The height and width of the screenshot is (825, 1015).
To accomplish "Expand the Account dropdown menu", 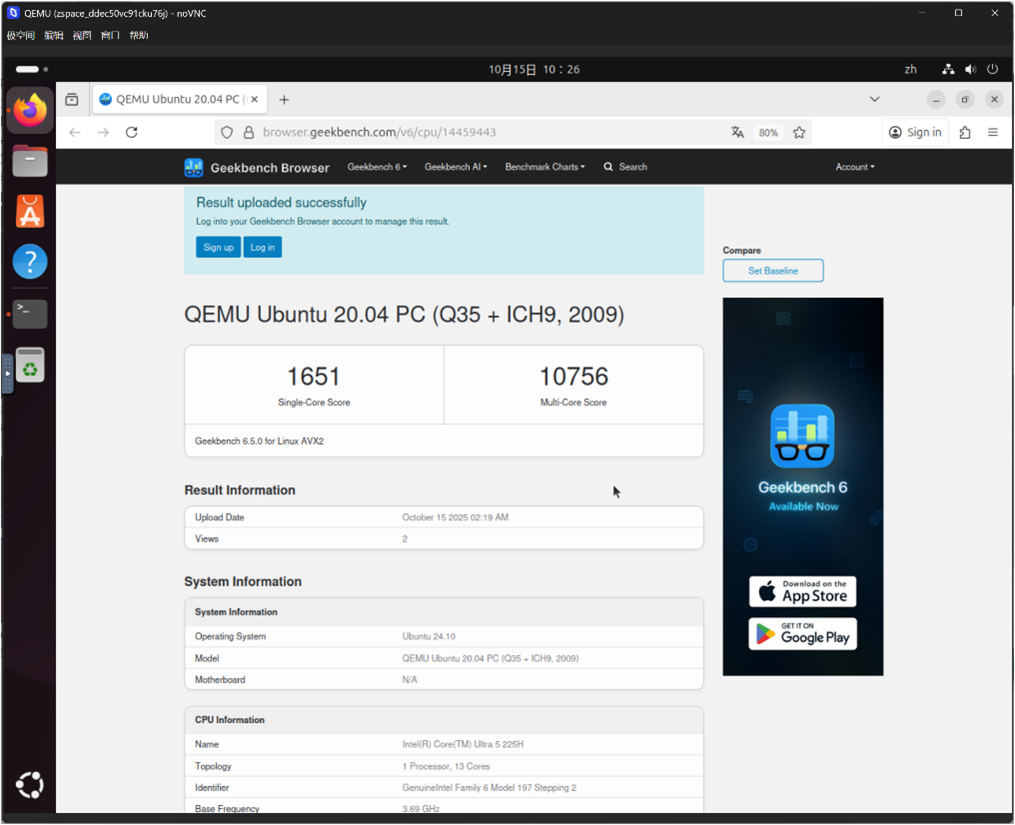I will pyautogui.click(x=854, y=167).
